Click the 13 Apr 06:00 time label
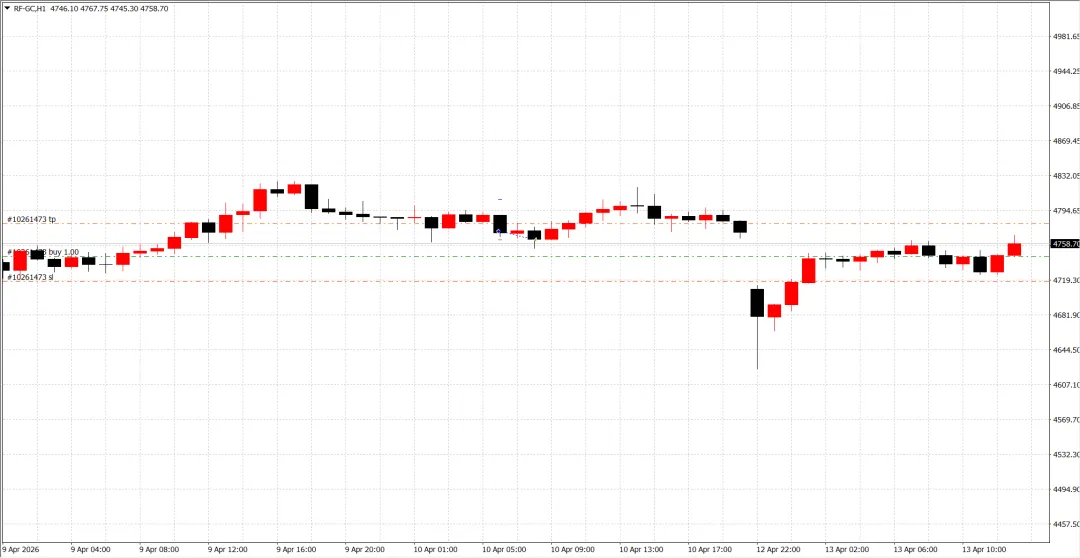The width and height of the screenshot is (1080, 558). click(915, 550)
